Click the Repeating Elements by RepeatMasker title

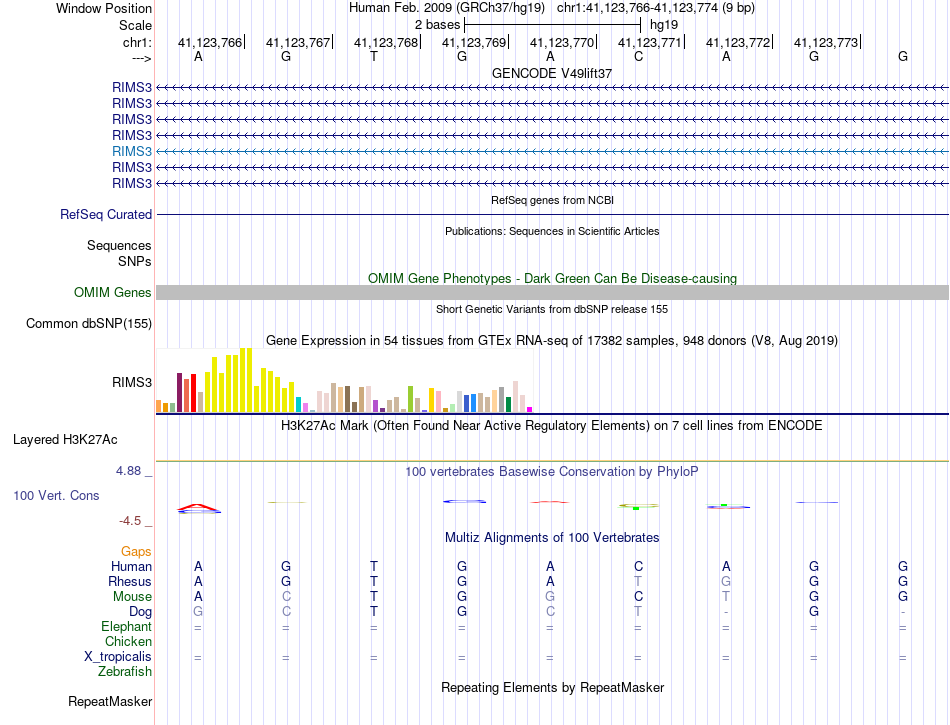tap(552, 687)
